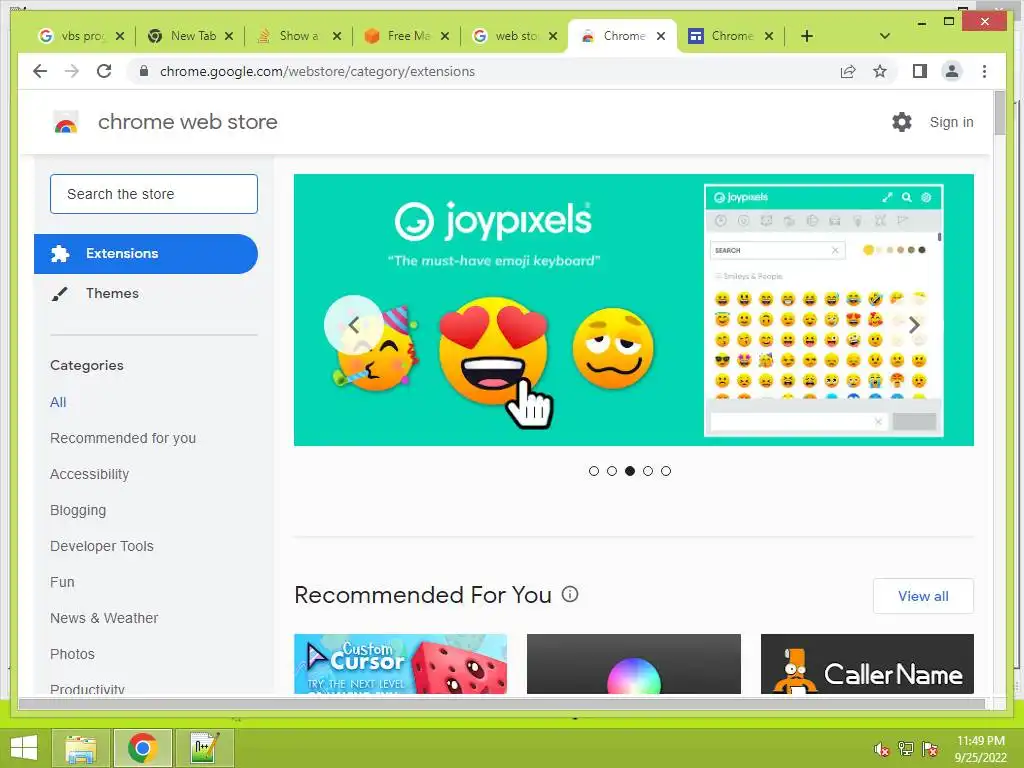Click the Action Center flag tray icon
Image resolution: width=1024 pixels, height=768 pixels.
point(930,749)
